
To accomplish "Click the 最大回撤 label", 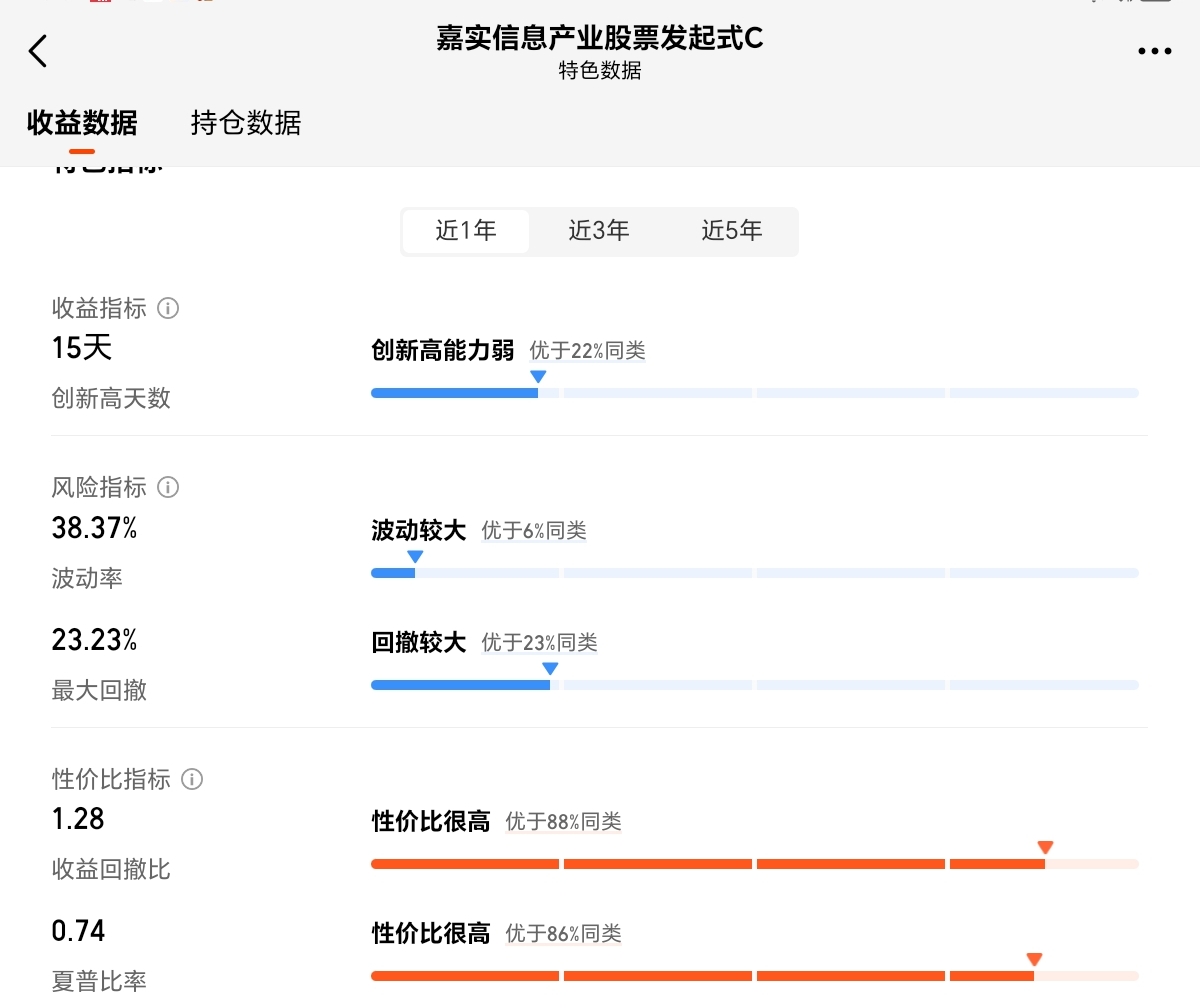I will point(99,690).
